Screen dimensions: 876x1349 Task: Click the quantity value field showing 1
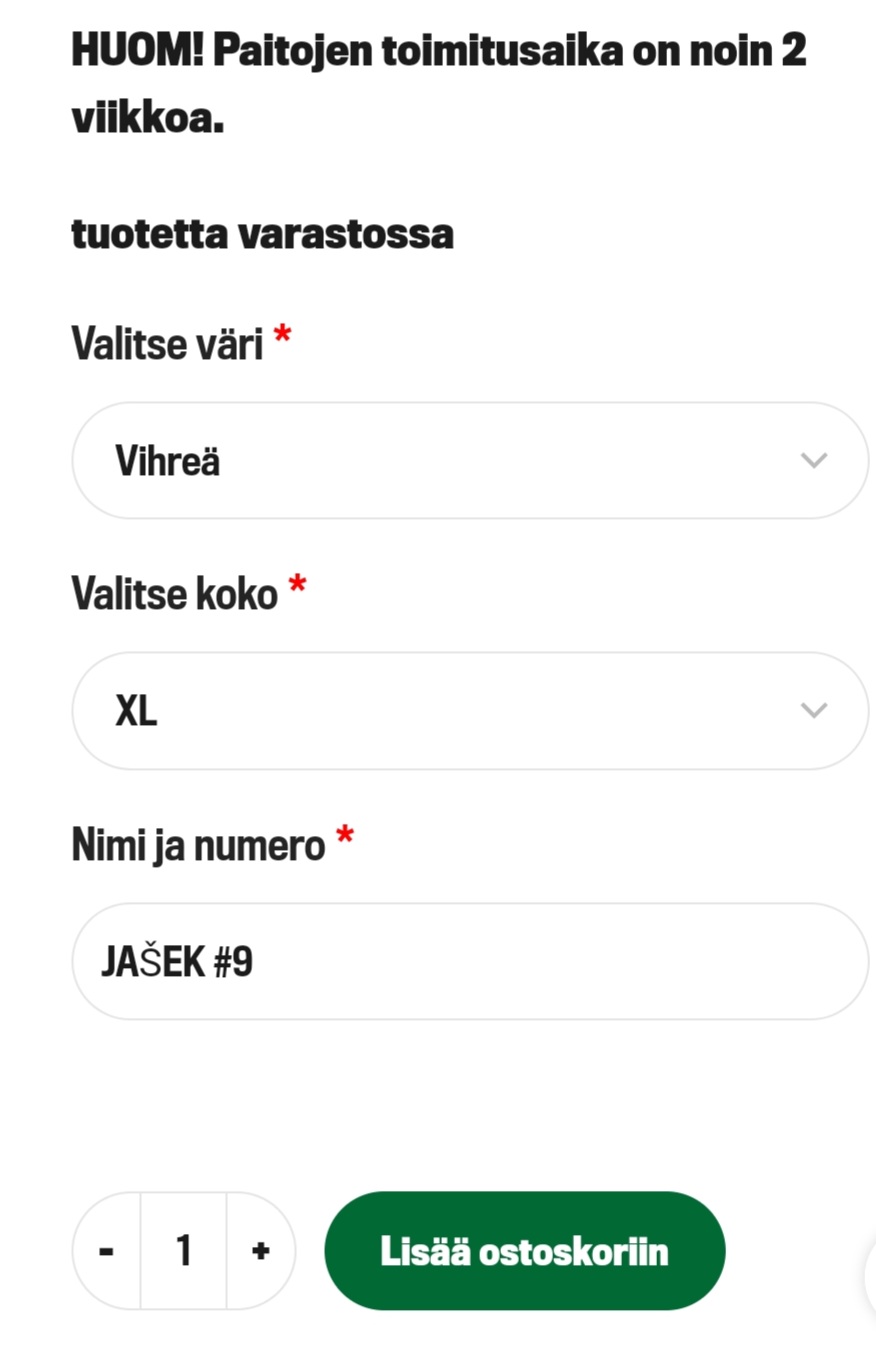(x=184, y=1251)
